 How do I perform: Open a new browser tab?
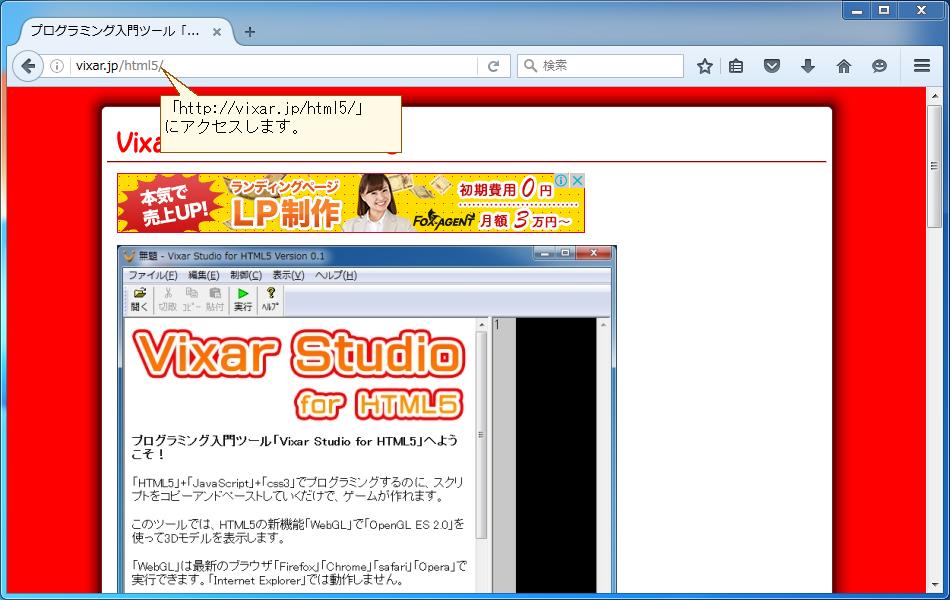click(x=249, y=31)
